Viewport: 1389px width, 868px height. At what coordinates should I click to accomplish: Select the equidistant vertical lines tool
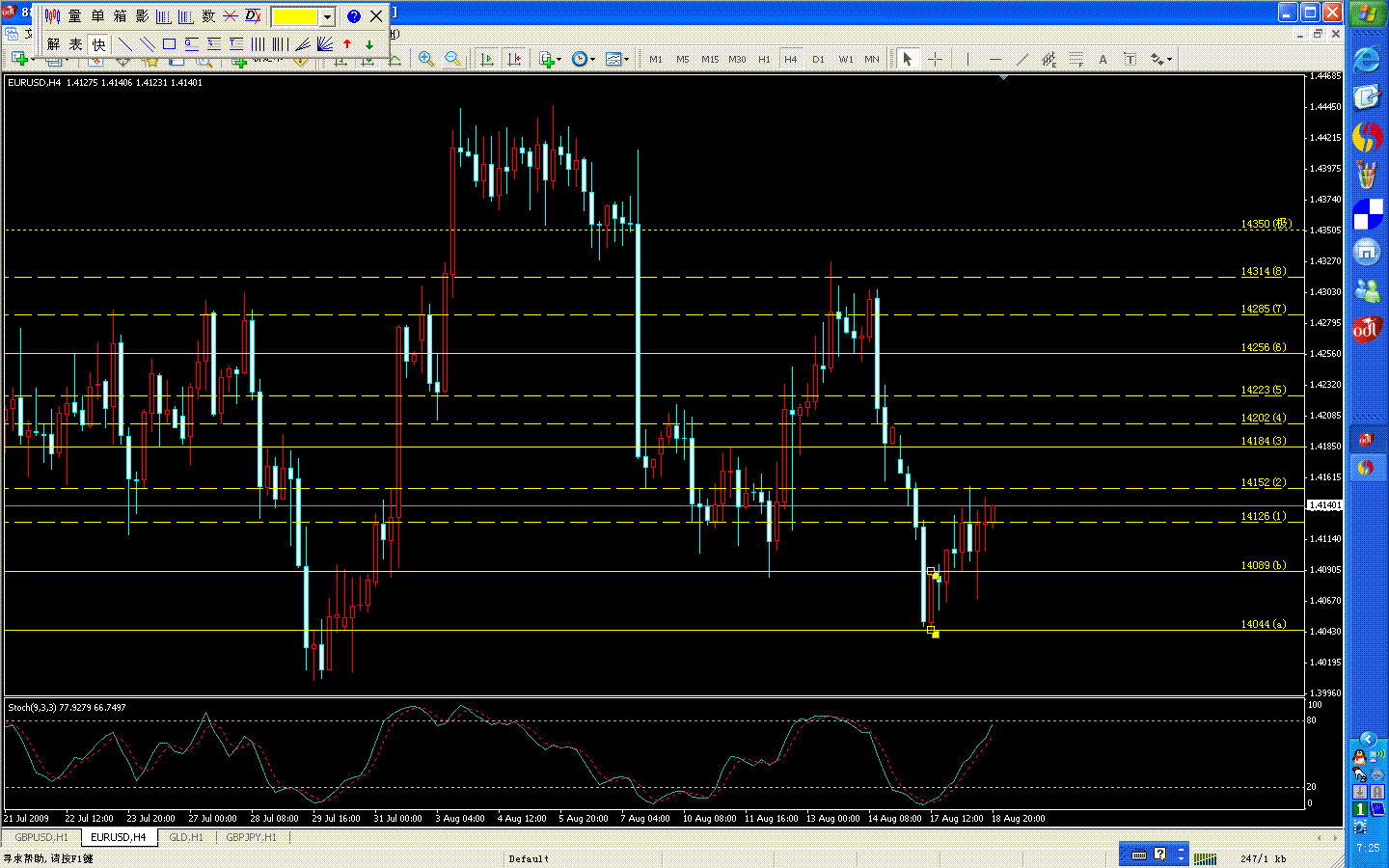click(259, 44)
